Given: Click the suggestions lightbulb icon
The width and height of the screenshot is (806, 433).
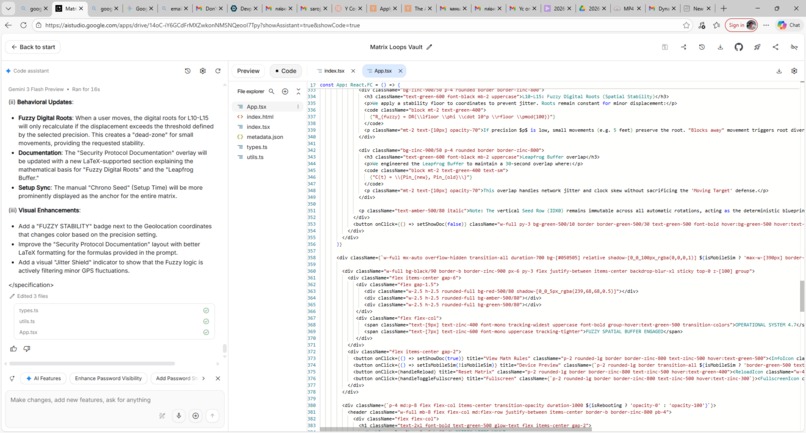Looking at the screenshot, I should pos(12,378).
